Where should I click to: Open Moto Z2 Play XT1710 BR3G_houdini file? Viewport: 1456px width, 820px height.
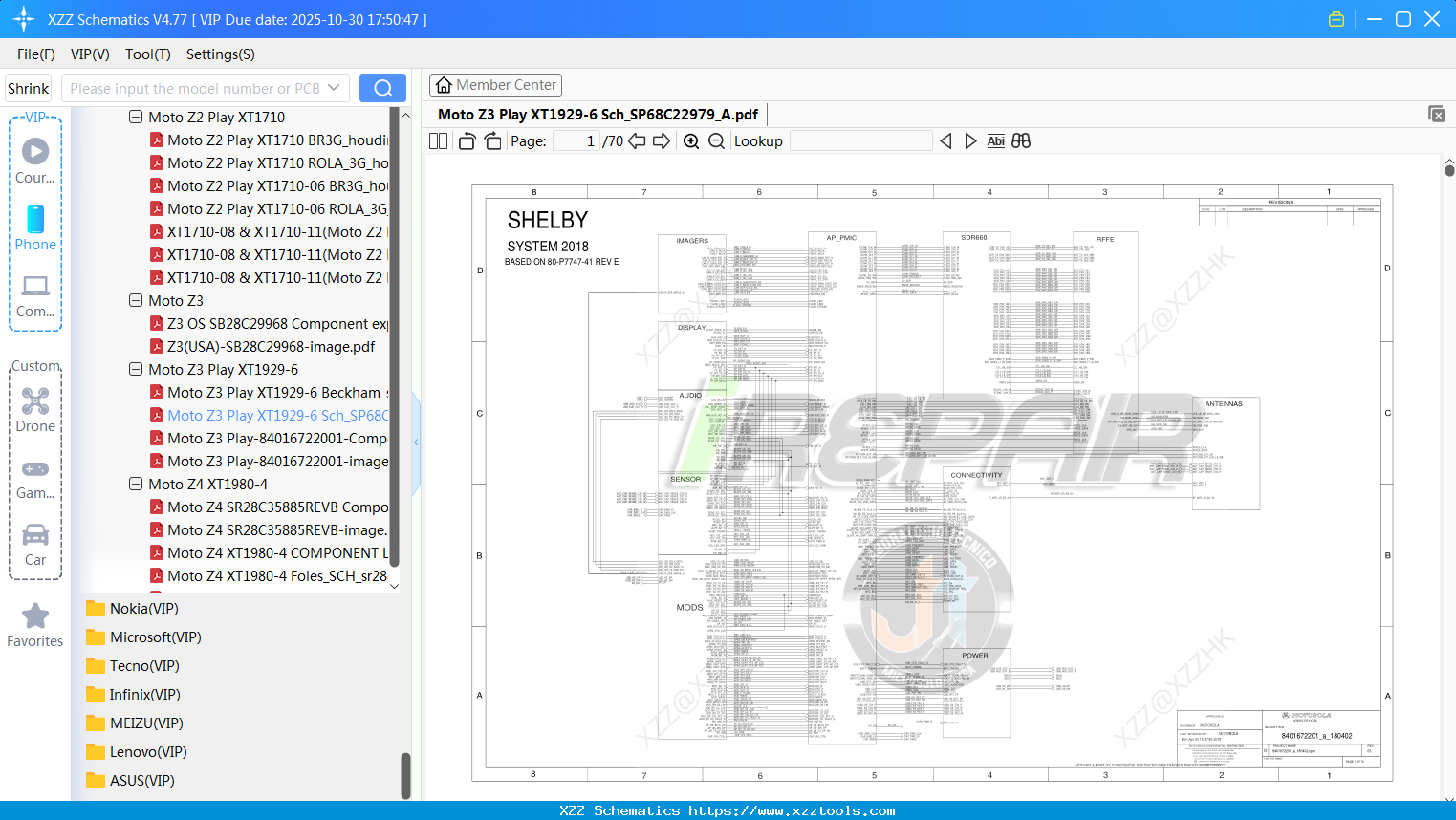[x=269, y=140]
